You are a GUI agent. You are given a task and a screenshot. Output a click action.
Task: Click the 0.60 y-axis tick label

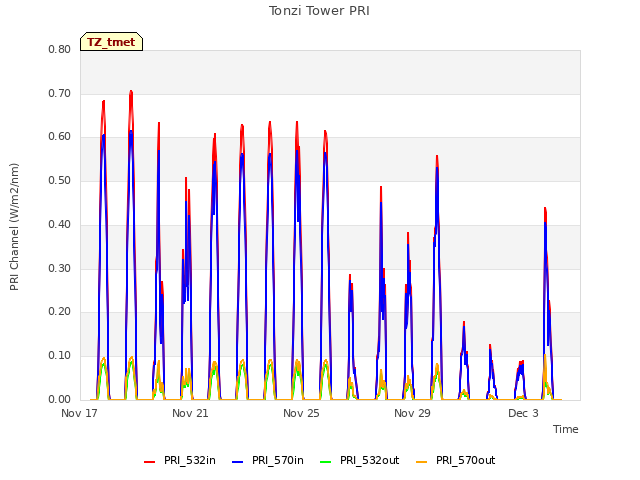coord(60,136)
